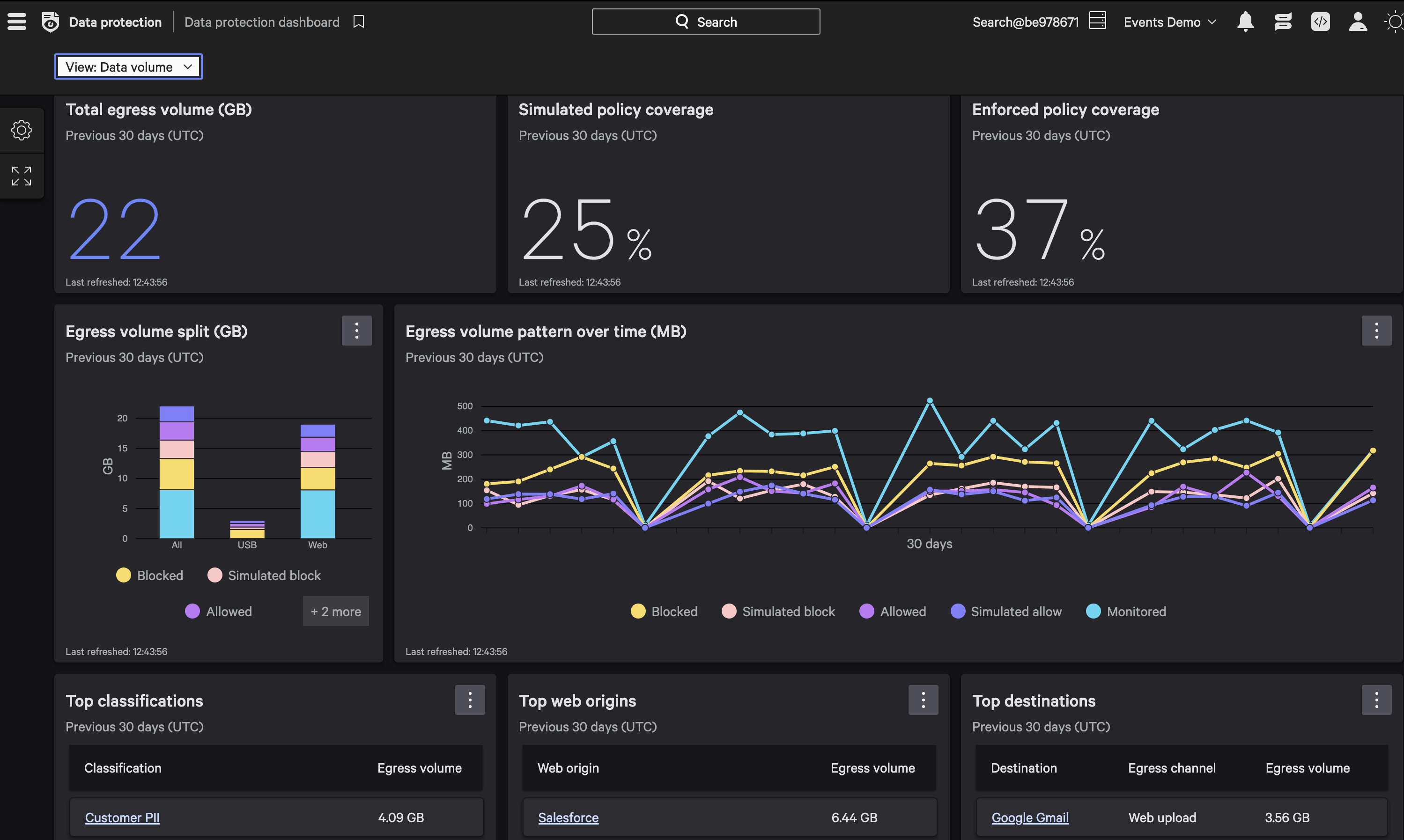Open Top web origins options menu
The image size is (1404, 840).
click(x=923, y=700)
